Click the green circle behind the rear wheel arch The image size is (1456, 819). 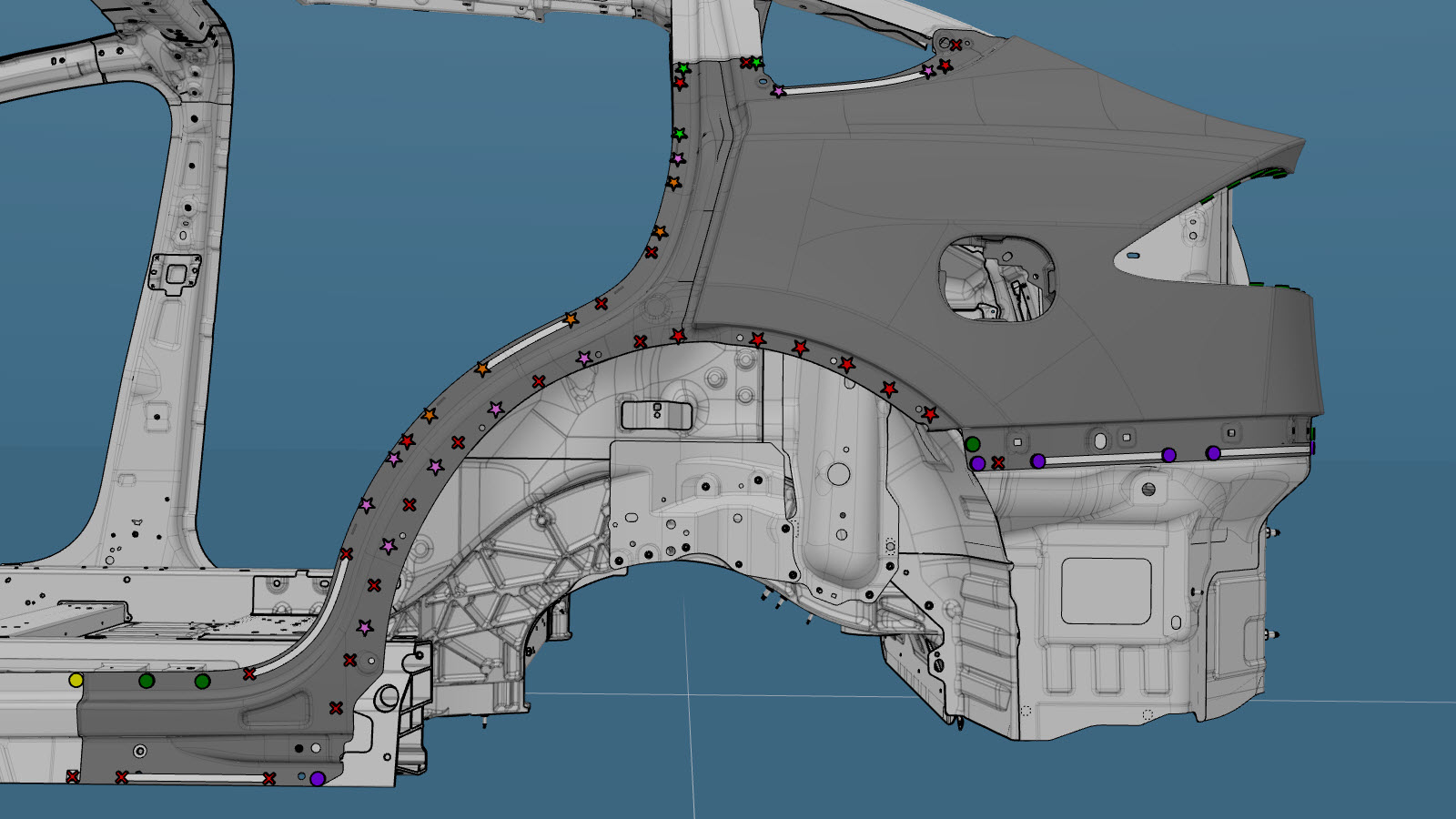point(973,444)
